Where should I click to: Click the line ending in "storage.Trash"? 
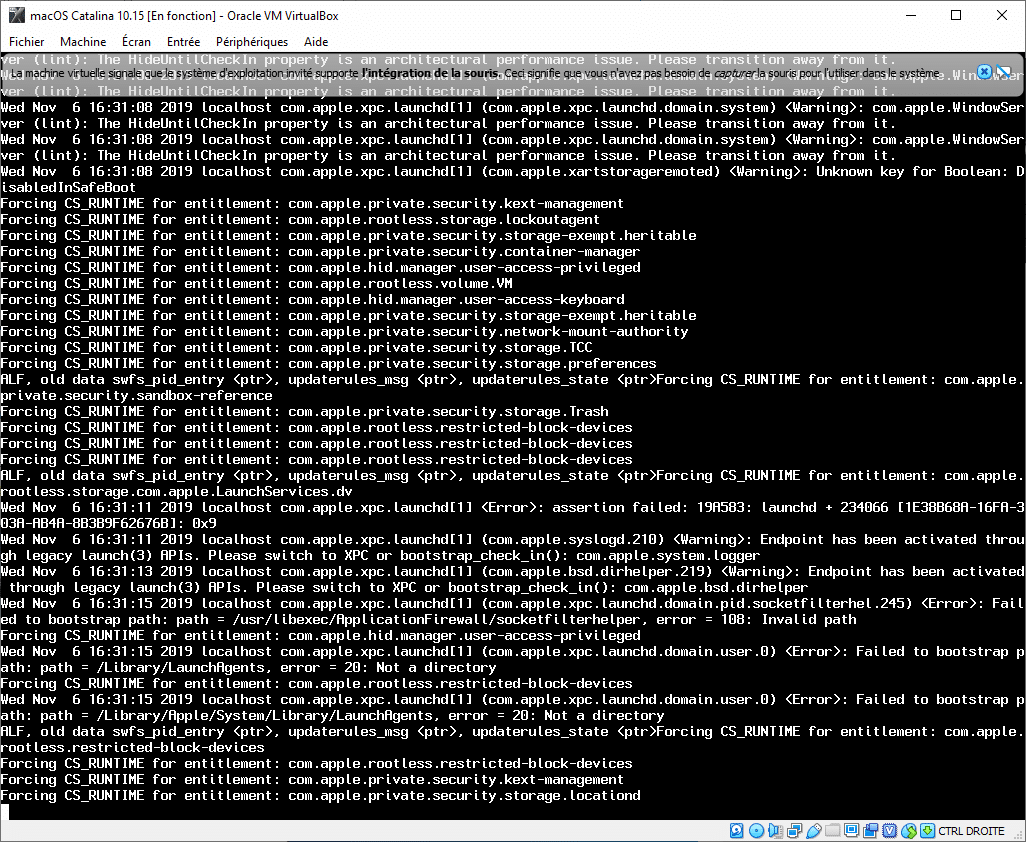click(x=304, y=412)
